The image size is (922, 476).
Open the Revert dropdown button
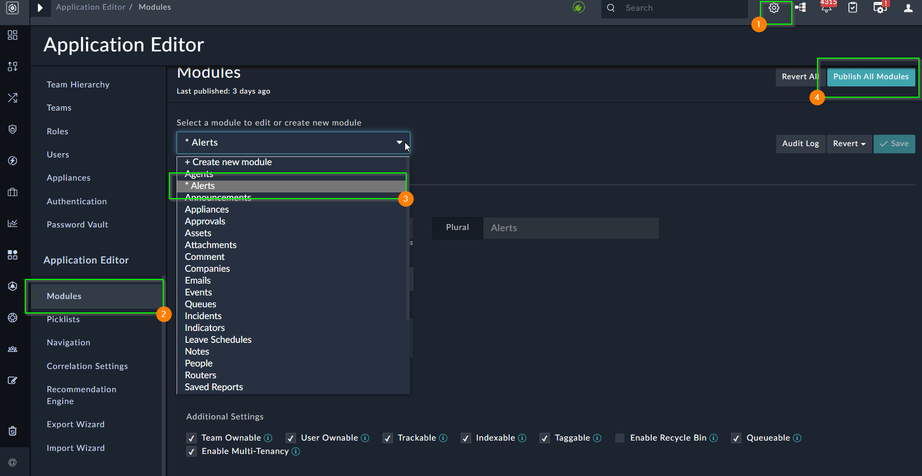[848, 143]
